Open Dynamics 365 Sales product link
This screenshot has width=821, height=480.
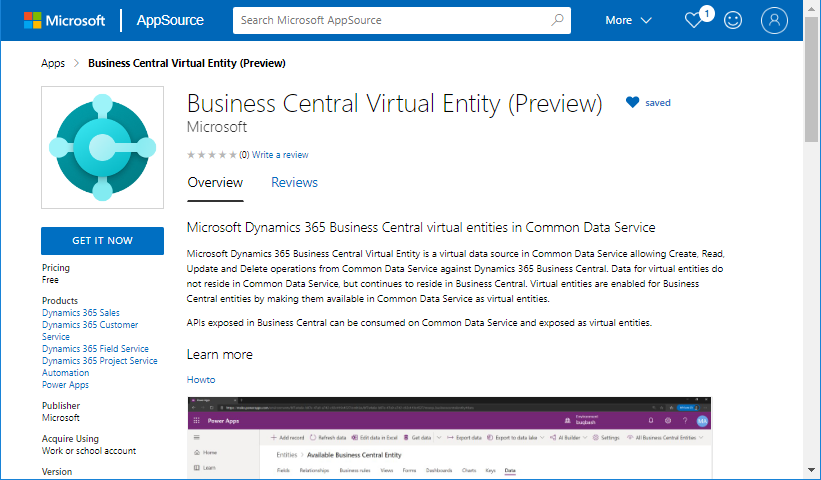[x=81, y=313]
